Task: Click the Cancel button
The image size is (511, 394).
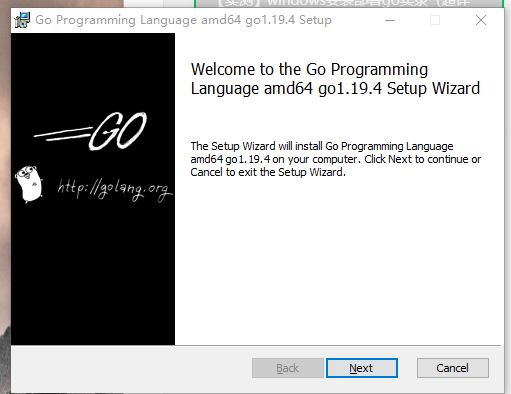Action: [453, 368]
